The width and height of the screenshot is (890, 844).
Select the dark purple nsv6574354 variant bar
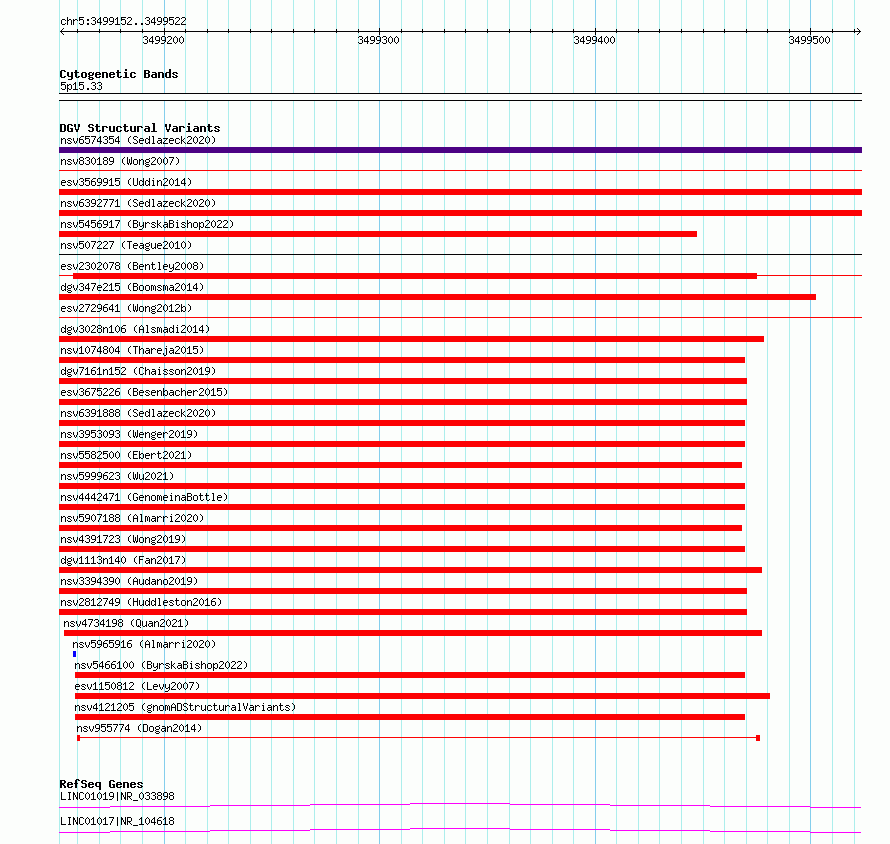click(x=460, y=150)
